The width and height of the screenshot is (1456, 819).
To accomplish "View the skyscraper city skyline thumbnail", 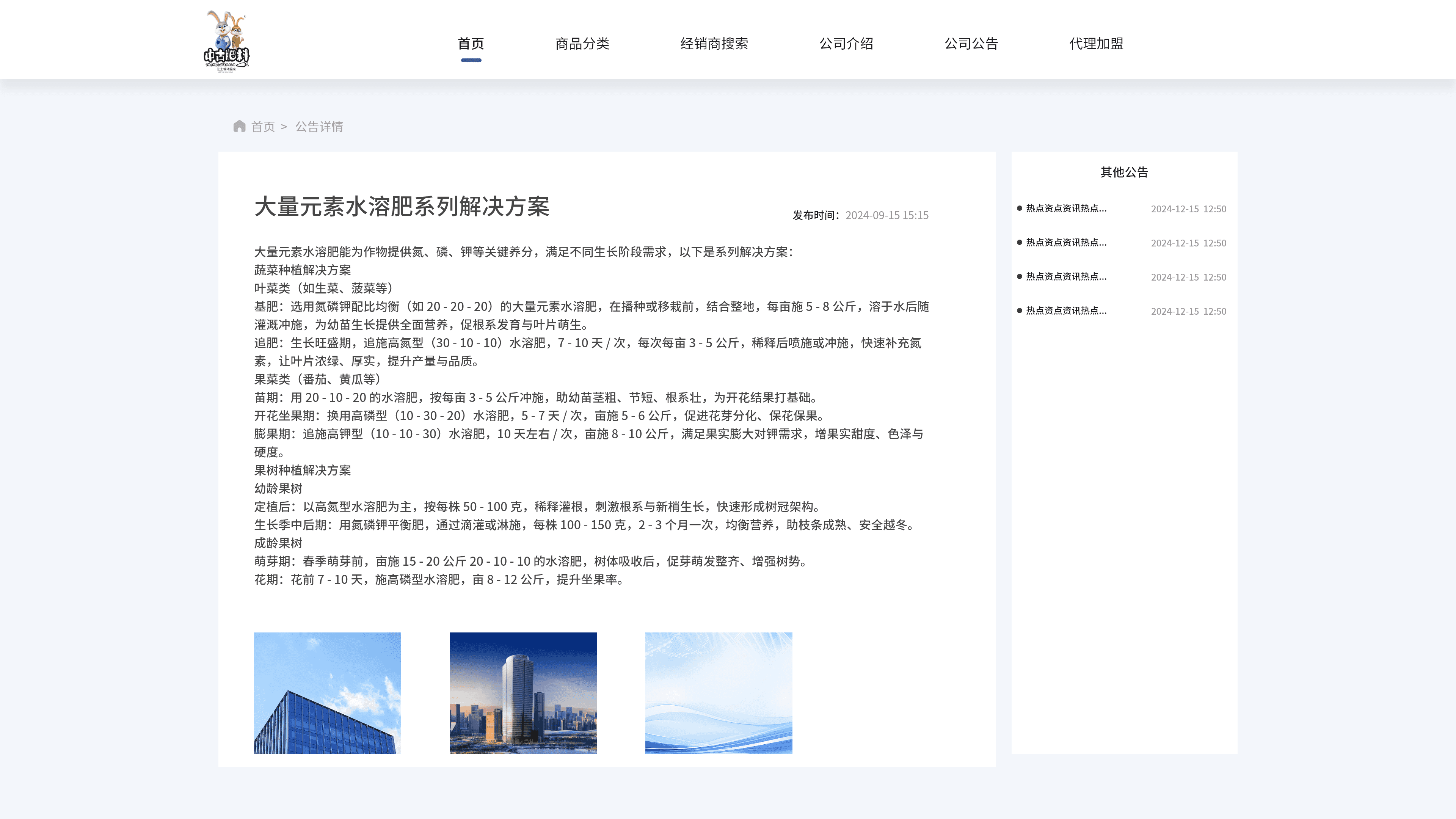I will pyautogui.click(x=523, y=692).
